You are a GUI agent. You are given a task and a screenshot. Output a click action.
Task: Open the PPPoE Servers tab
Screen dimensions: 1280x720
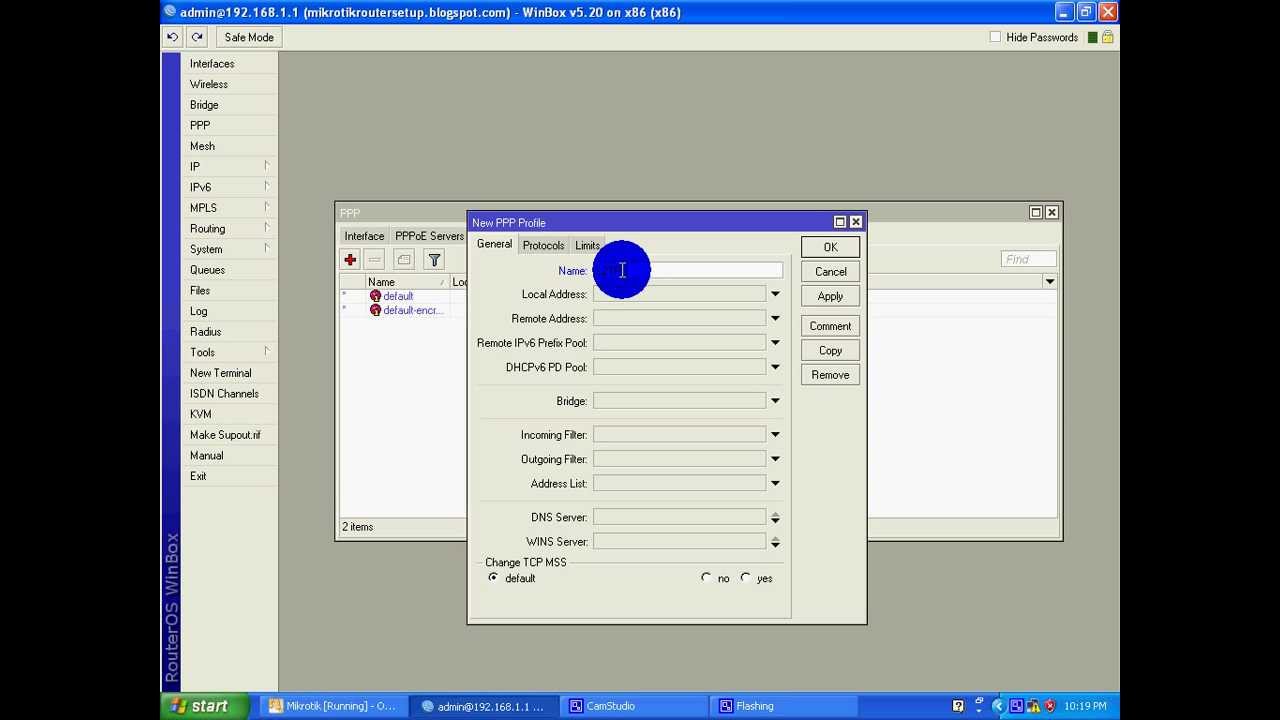[428, 236]
